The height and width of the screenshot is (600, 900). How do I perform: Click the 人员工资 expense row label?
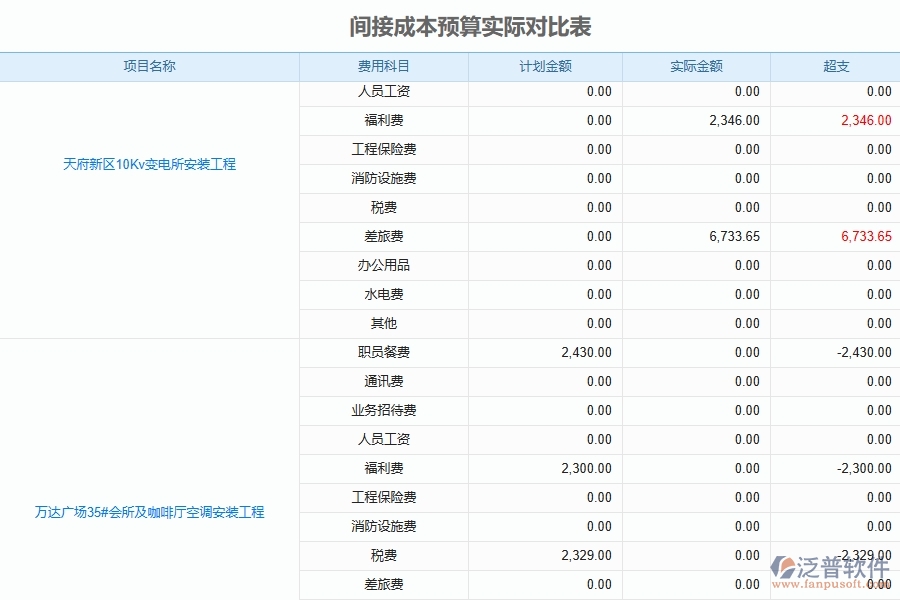[x=385, y=91]
